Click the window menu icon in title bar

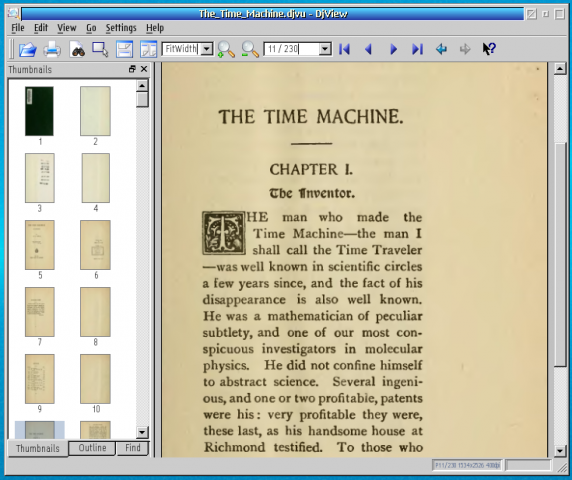tap(13, 13)
